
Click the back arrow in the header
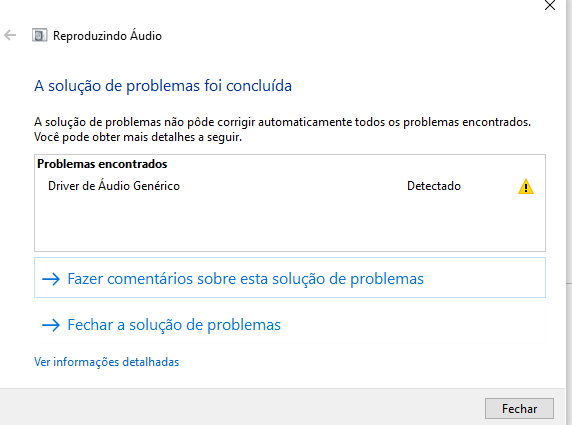[x=10, y=35]
